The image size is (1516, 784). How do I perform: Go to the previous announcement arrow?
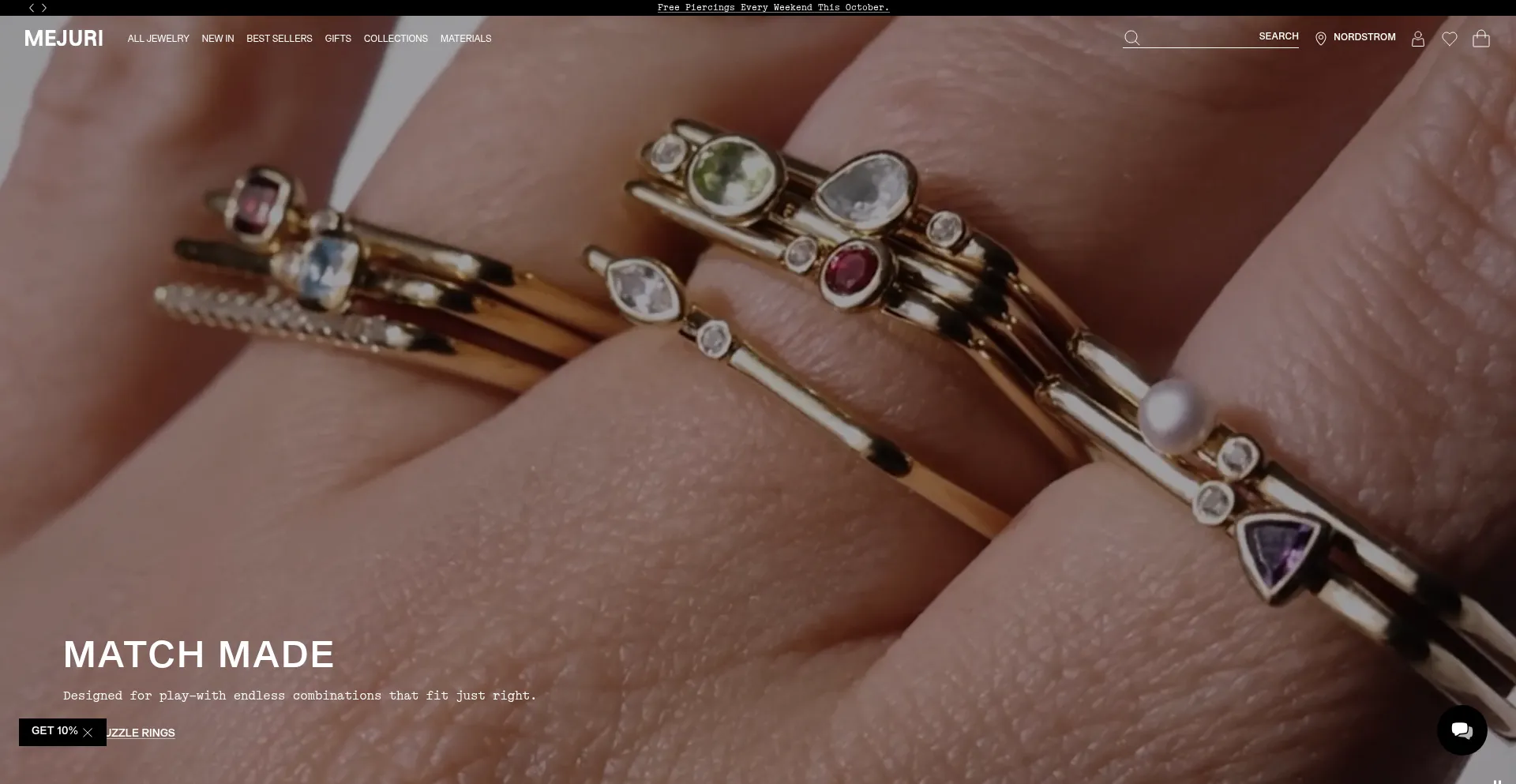pos(32,8)
